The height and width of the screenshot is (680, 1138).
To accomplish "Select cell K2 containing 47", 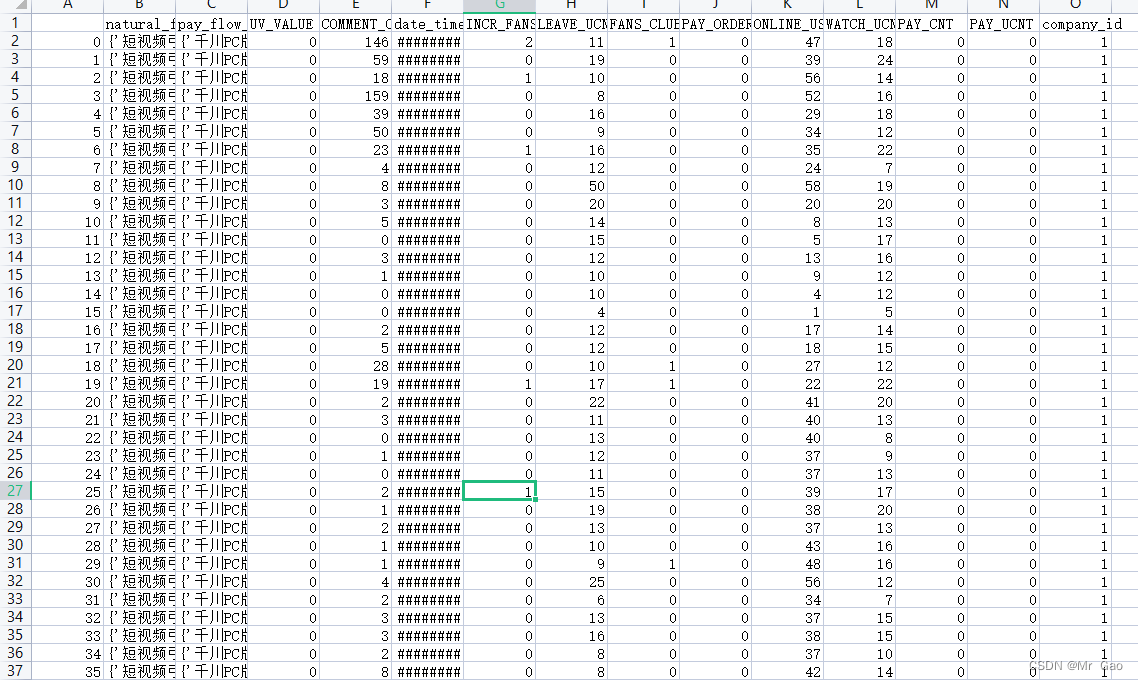I will click(x=787, y=42).
